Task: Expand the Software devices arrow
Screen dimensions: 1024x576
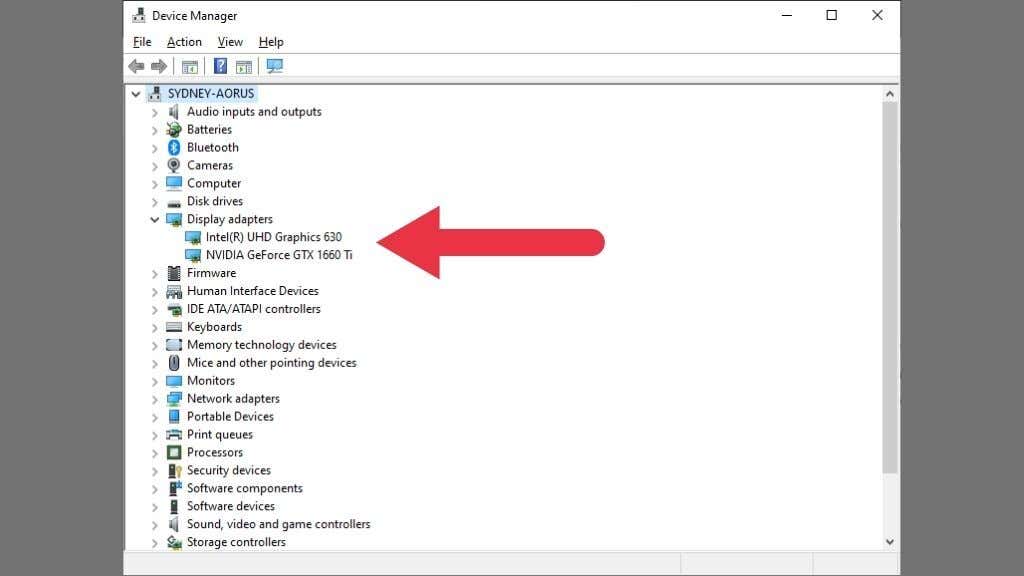Action: pos(155,507)
